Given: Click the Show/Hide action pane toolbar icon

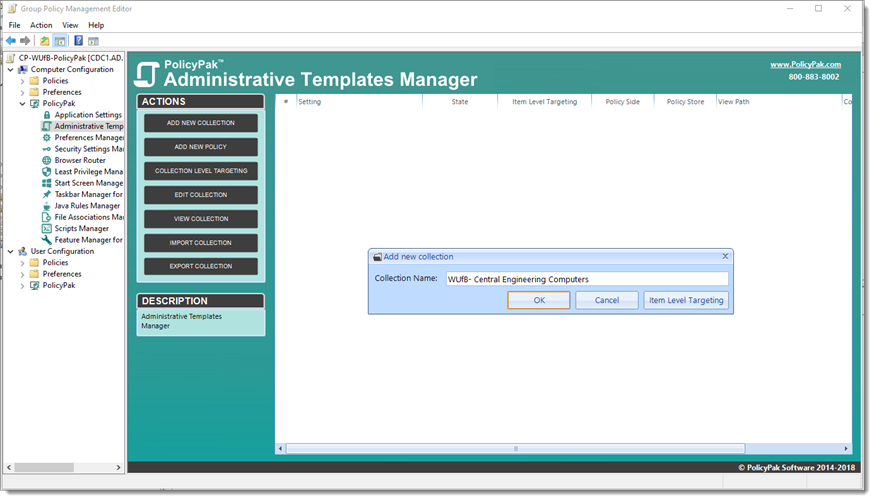Looking at the screenshot, I should tap(93, 41).
